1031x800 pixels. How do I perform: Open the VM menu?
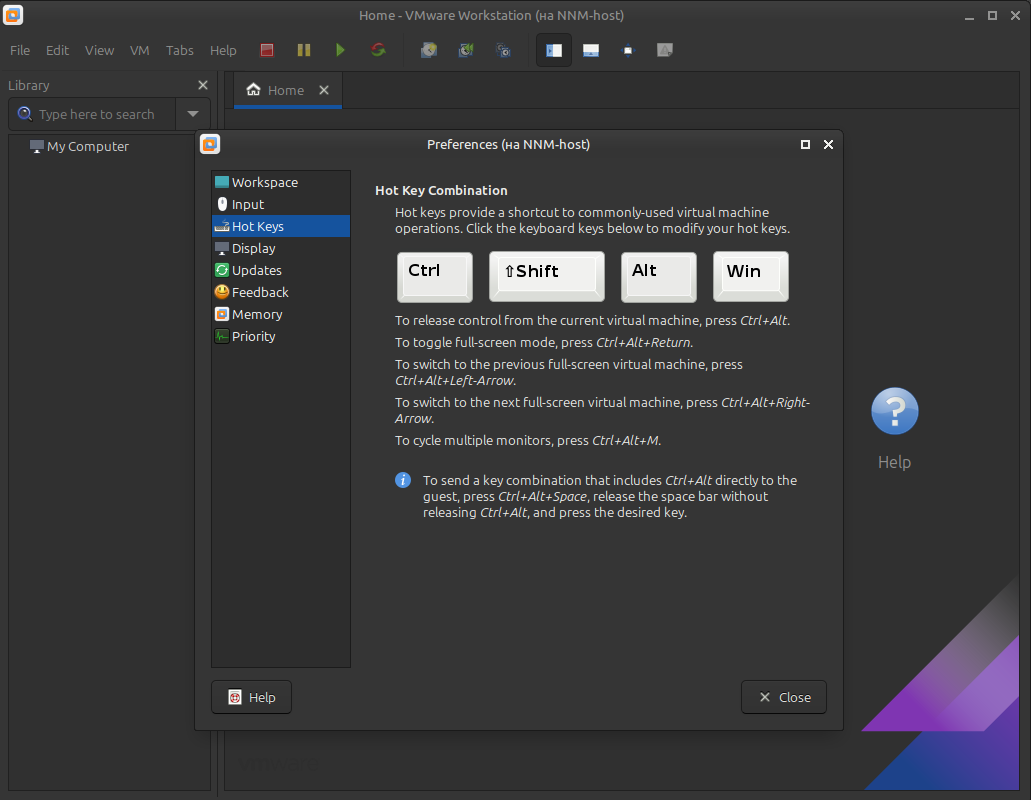139,50
